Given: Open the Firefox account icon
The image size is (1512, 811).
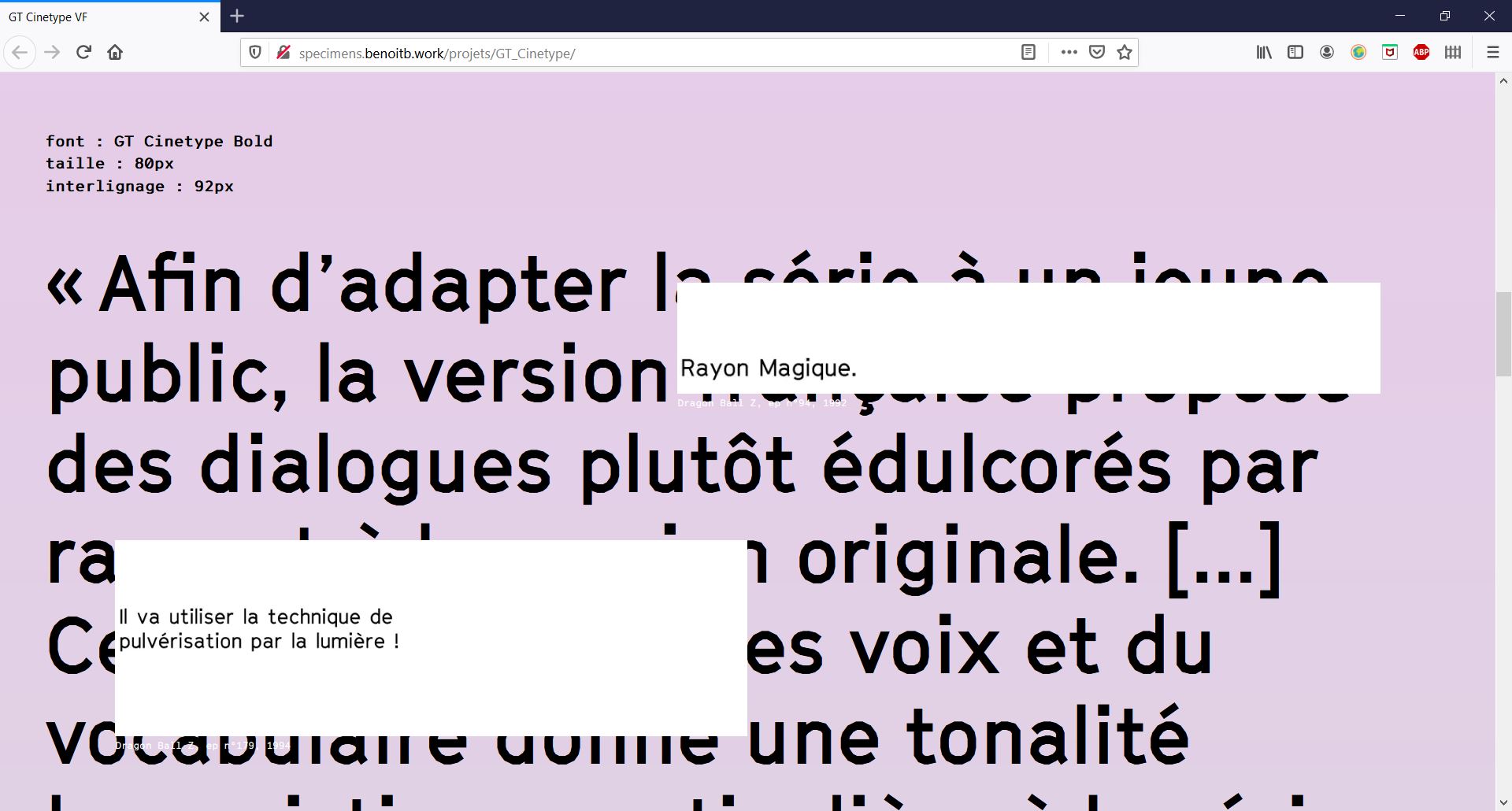Looking at the screenshot, I should click(1327, 53).
